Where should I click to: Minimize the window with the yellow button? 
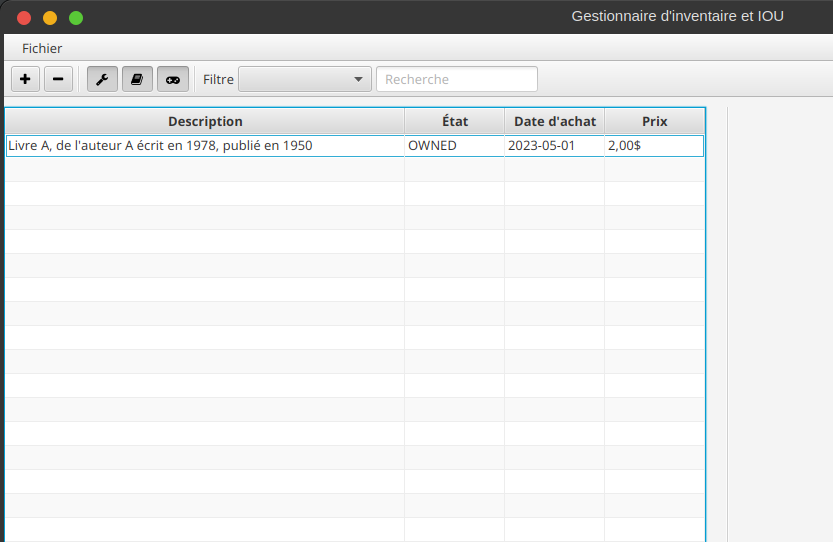(50, 18)
